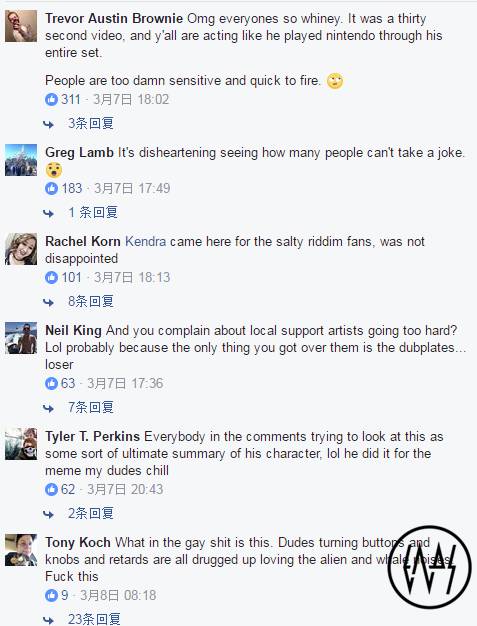
Task: Open Tyler T. Perkins profile name
Action: click(x=92, y=436)
